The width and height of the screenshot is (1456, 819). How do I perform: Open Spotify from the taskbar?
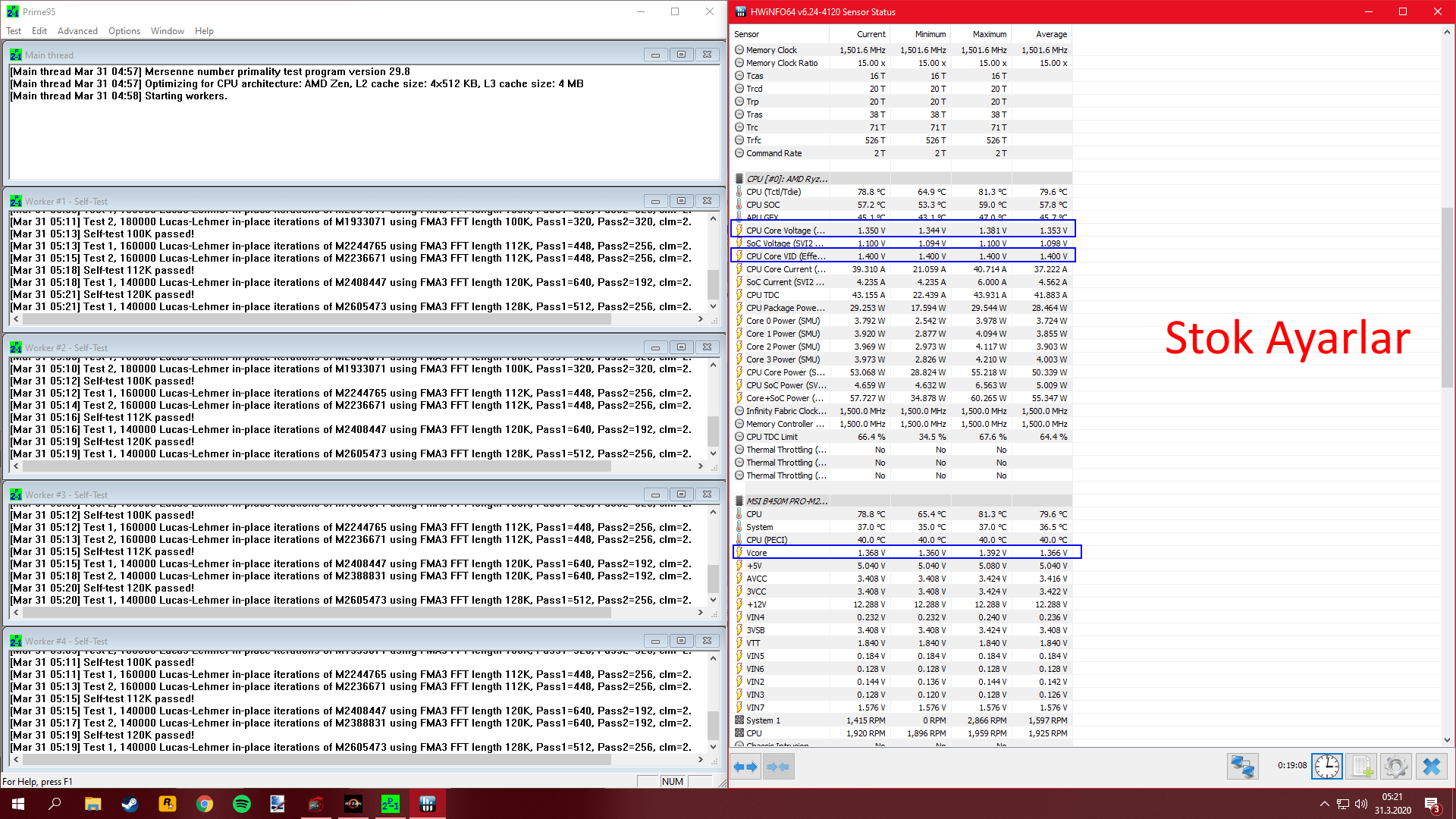tap(242, 804)
